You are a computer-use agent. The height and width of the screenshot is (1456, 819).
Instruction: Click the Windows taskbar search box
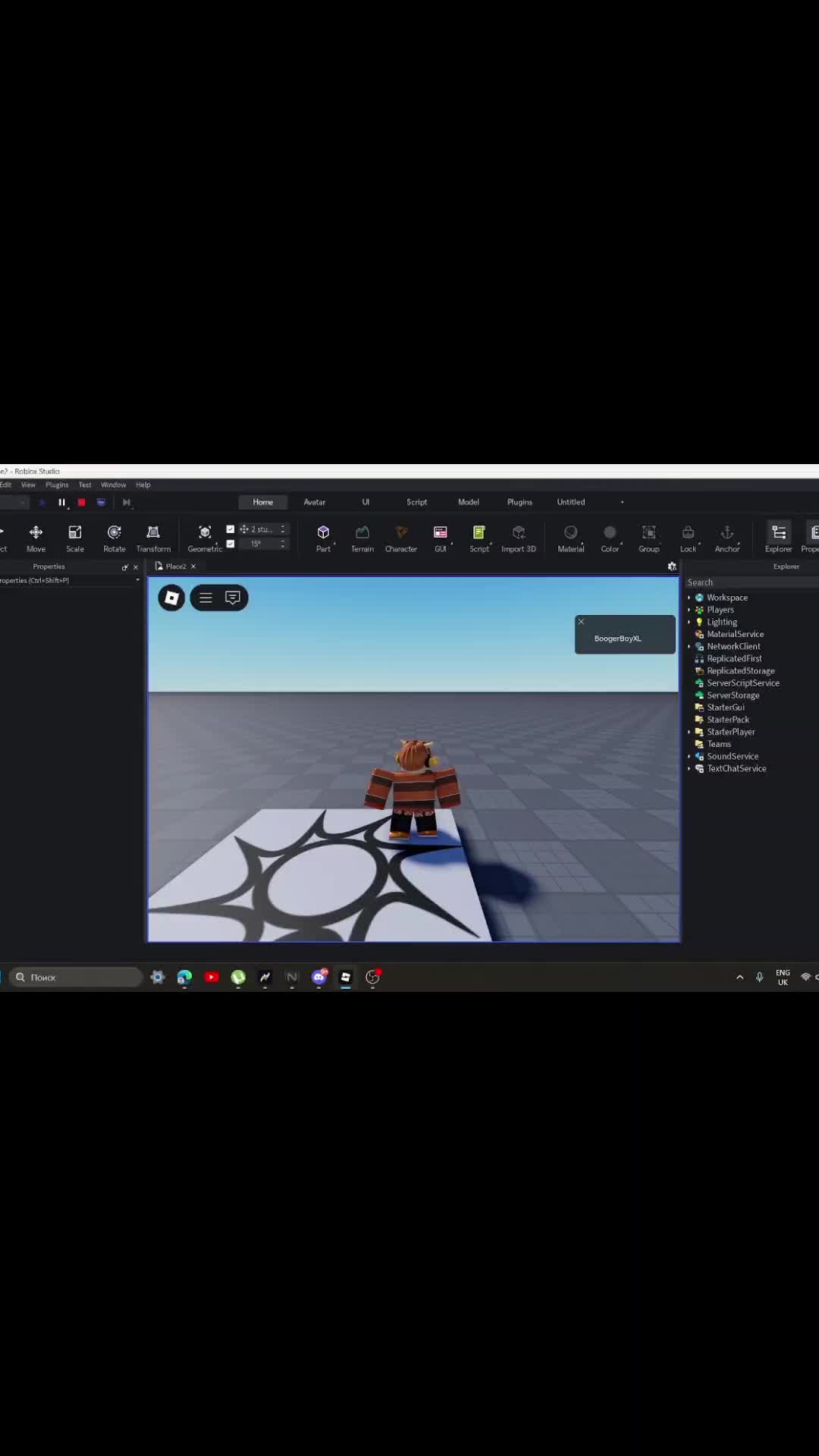pos(76,977)
